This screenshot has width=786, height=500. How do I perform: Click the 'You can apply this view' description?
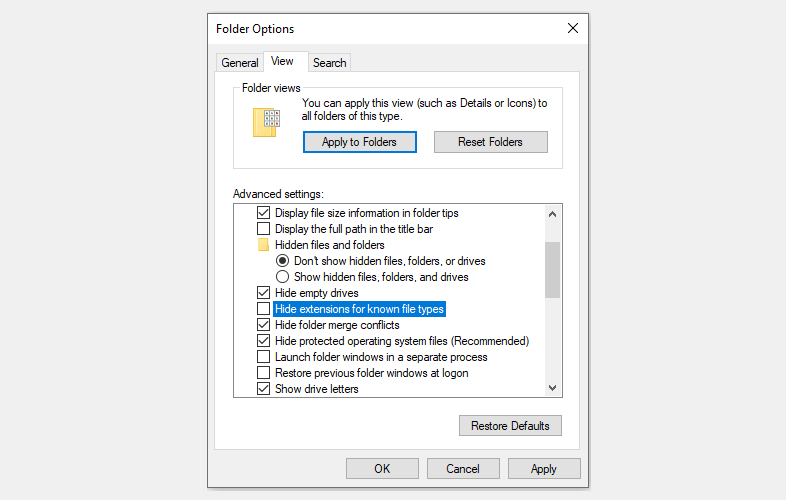pos(424,109)
